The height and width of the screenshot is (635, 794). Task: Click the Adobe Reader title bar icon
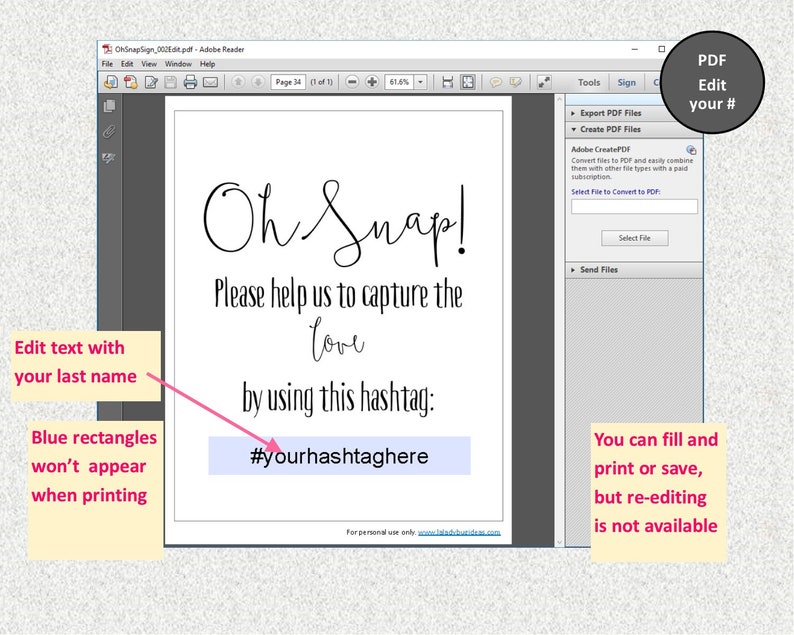(x=107, y=49)
